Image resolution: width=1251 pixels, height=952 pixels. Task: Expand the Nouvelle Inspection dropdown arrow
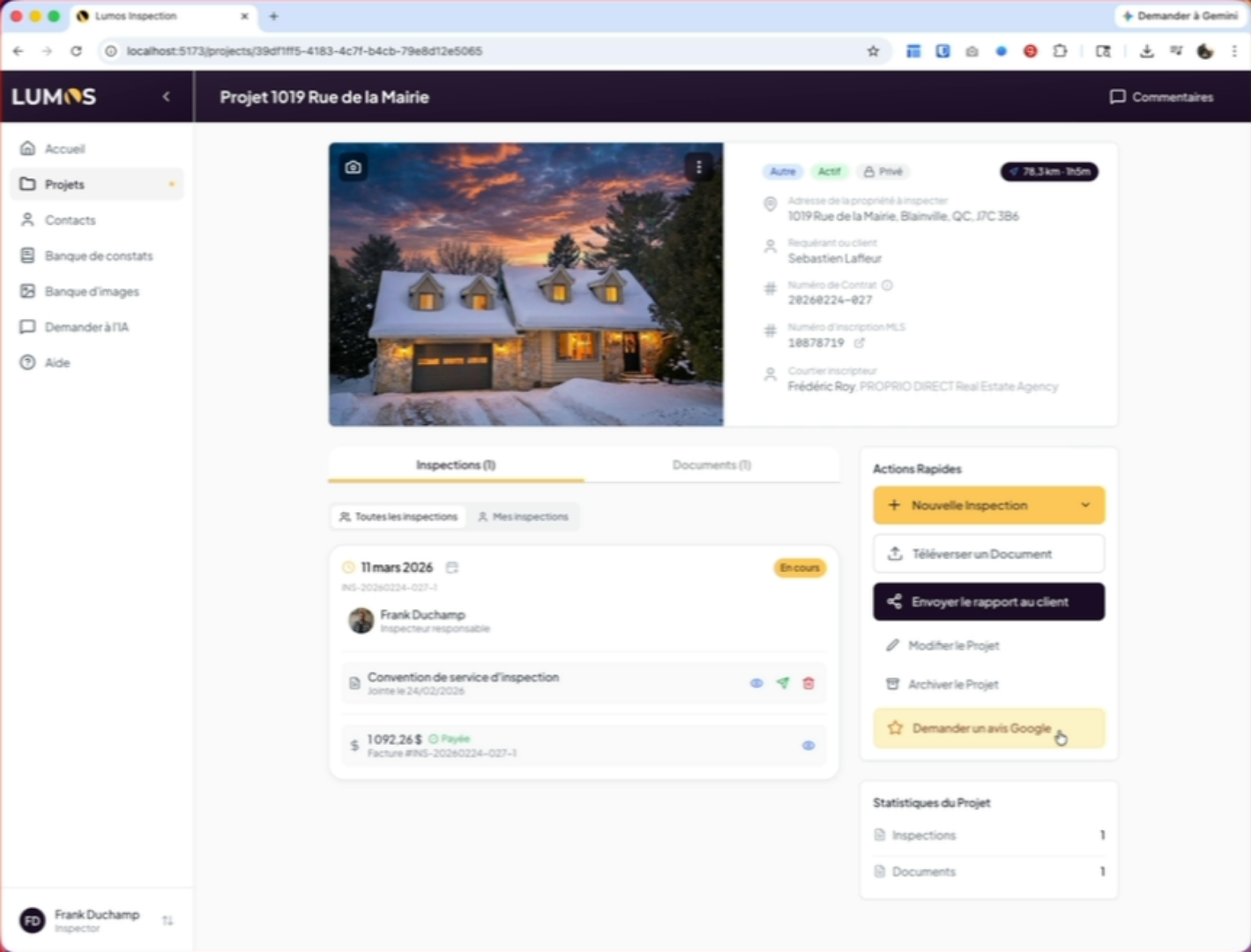click(x=1085, y=505)
